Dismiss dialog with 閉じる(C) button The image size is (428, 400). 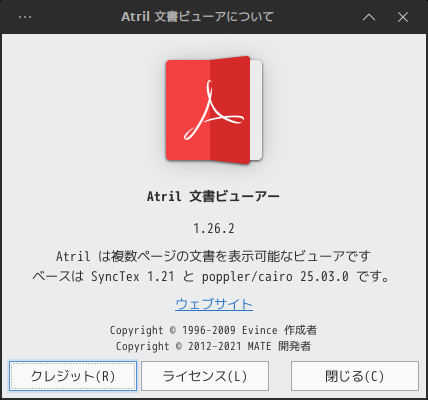[355, 376]
